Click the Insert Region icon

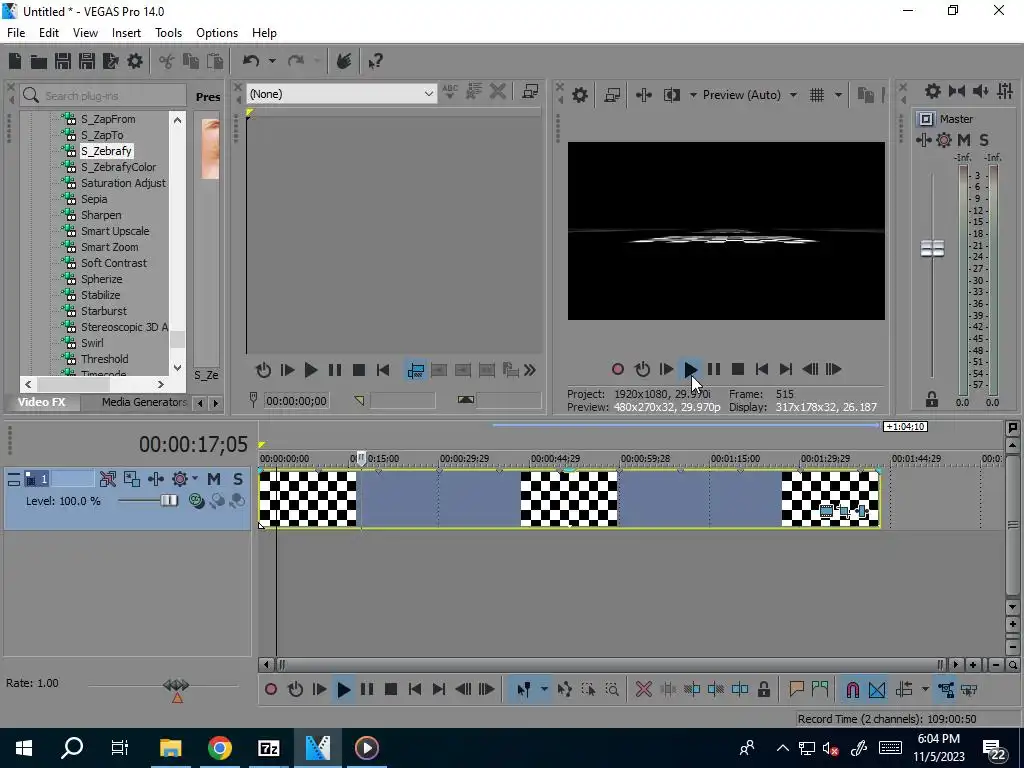(820, 690)
